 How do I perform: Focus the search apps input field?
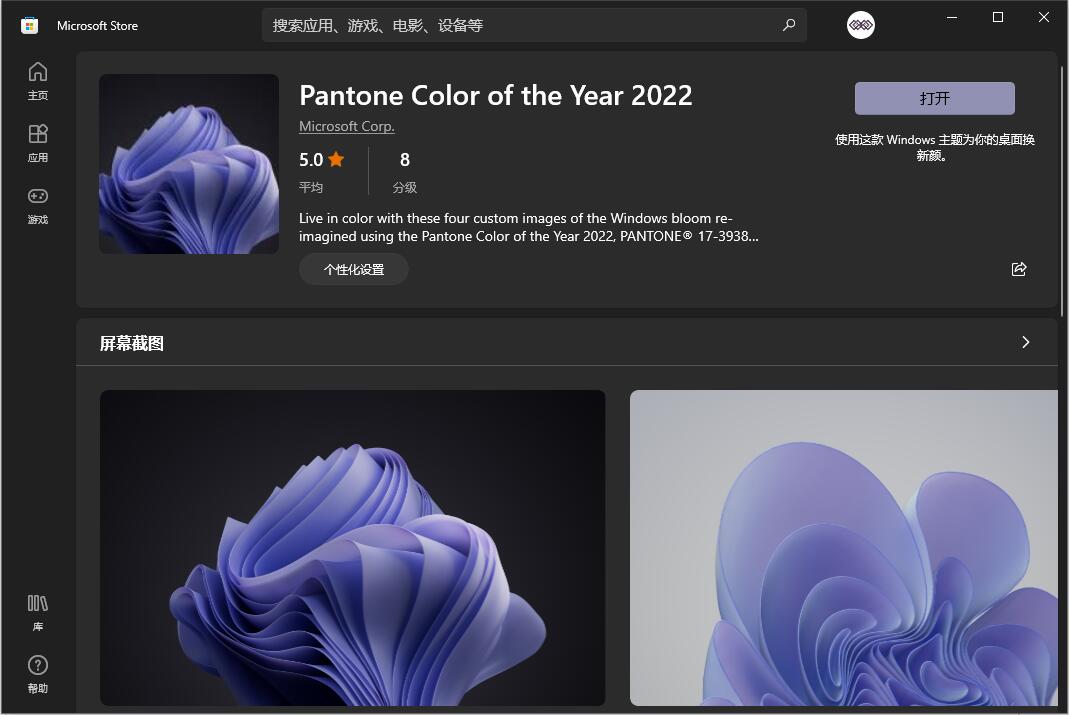pos(534,25)
